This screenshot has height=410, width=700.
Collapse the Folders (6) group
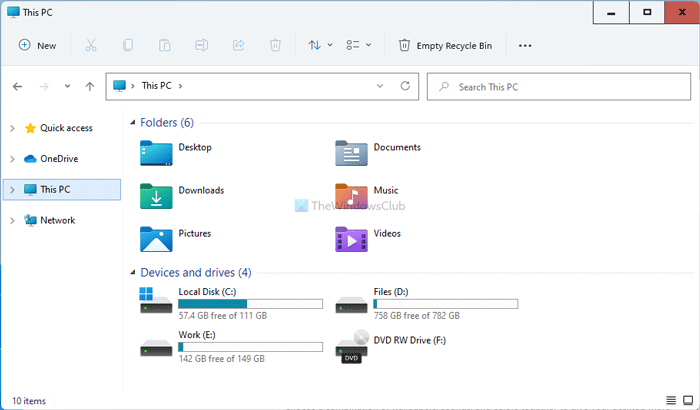coord(133,123)
